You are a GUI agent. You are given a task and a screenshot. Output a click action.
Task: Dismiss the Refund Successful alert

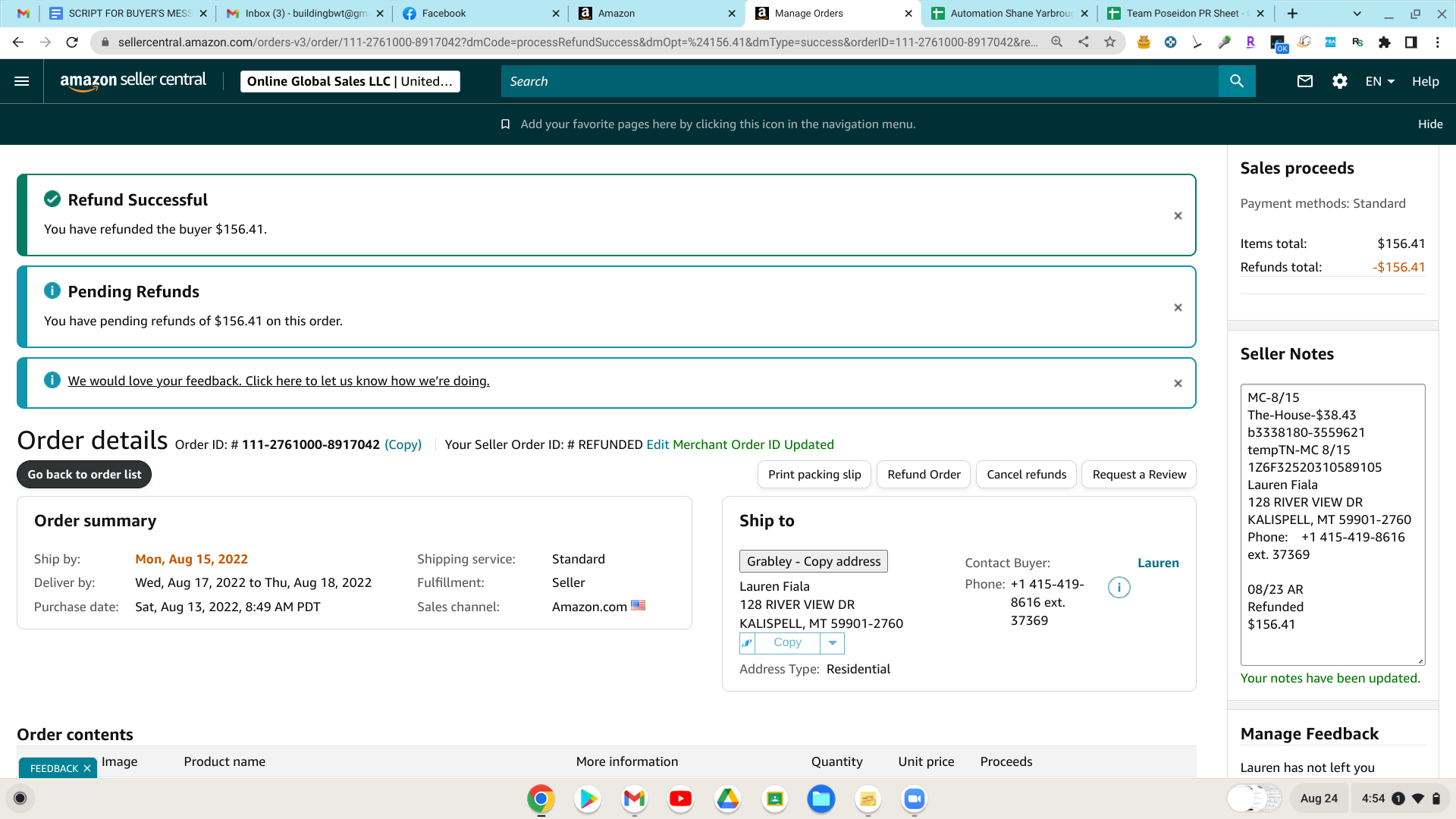click(1178, 216)
